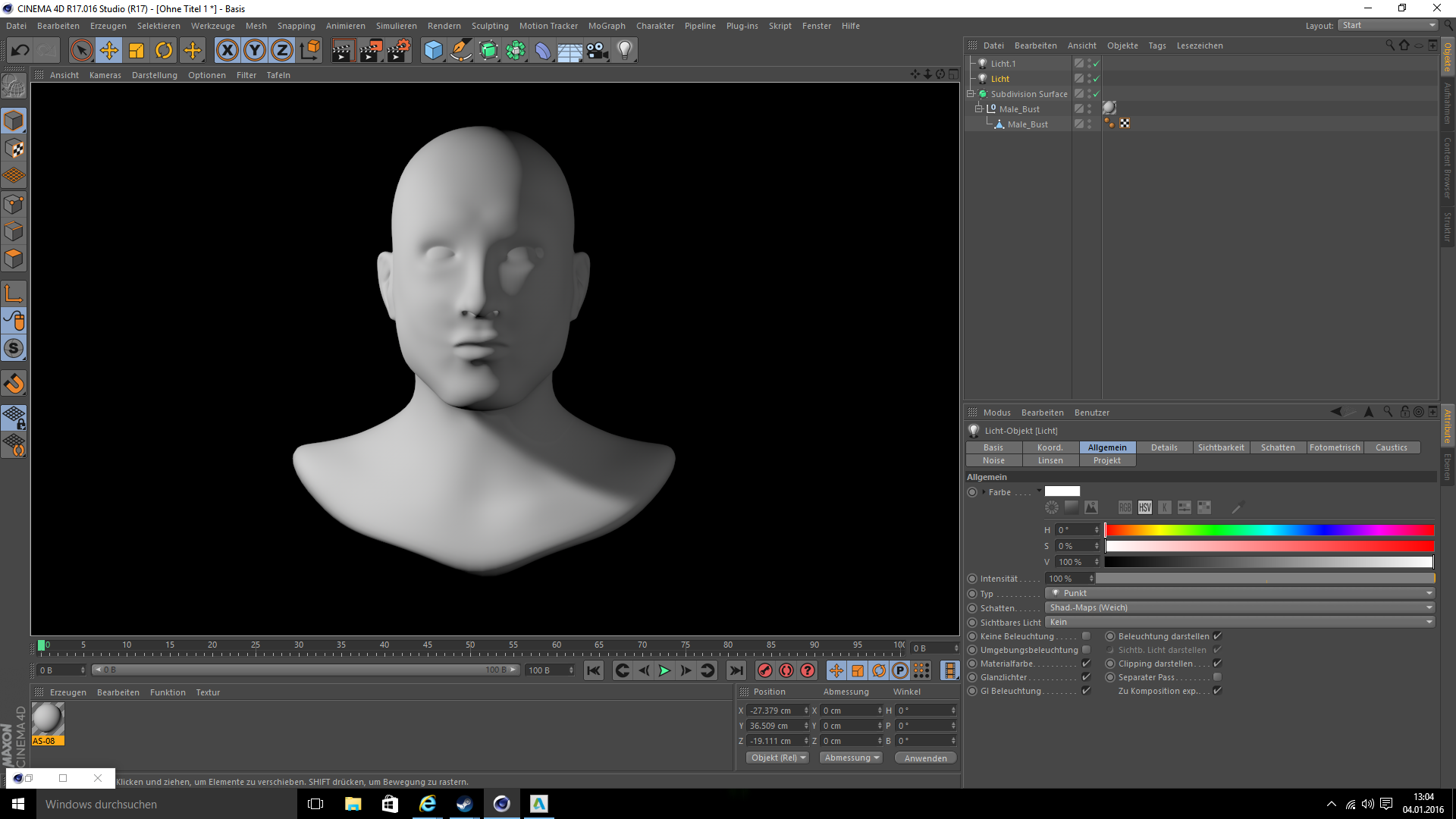Toggle the X axis lock icon
Viewport: 1456px width, 819px height.
(x=227, y=51)
